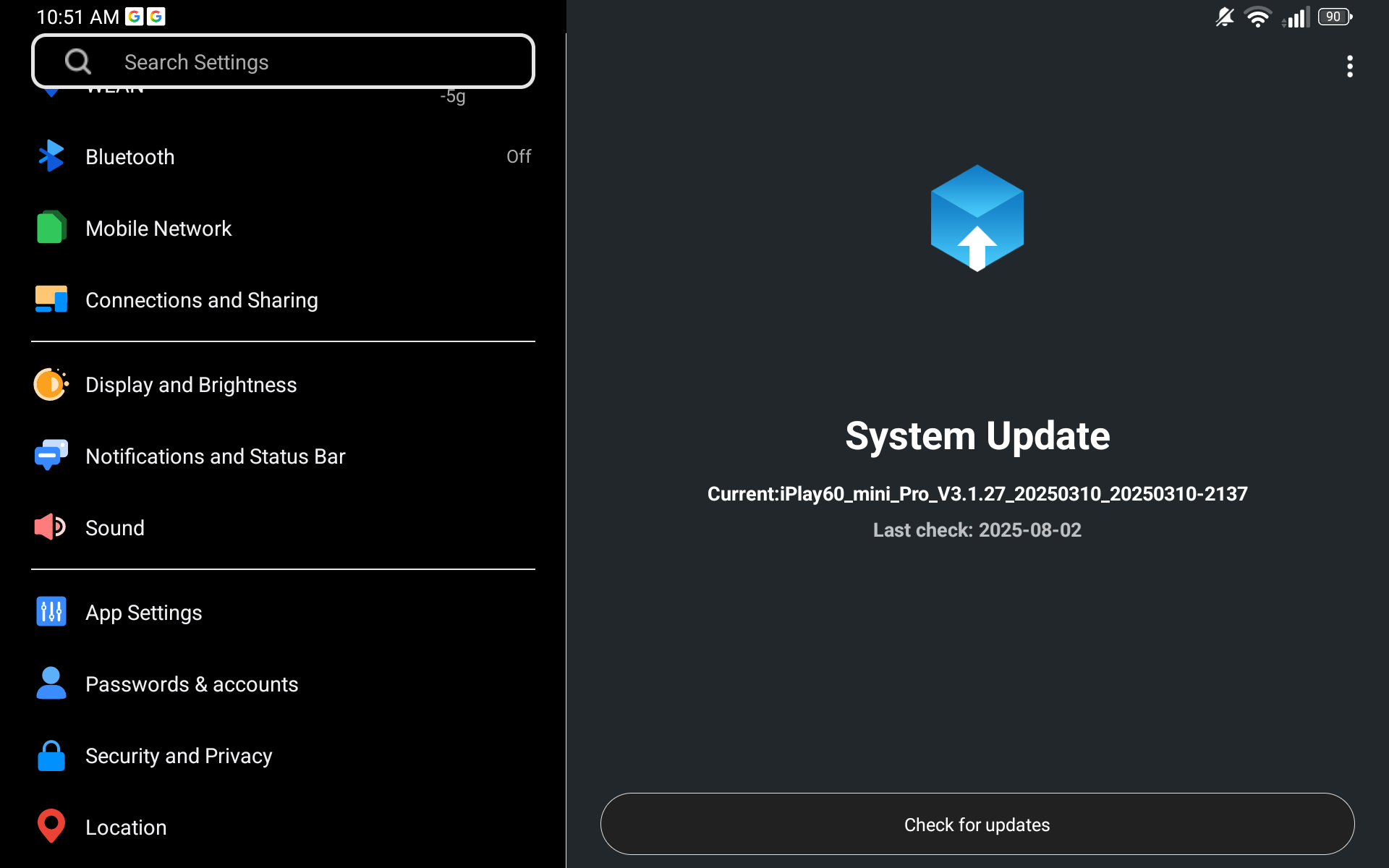
Task: Open Passwords & accounts via the person icon
Action: coord(51,684)
